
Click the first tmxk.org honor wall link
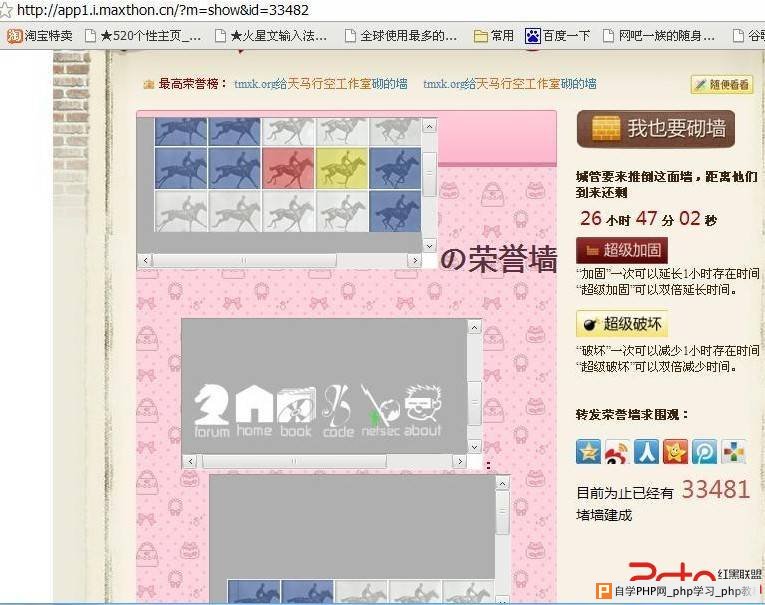point(321,84)
